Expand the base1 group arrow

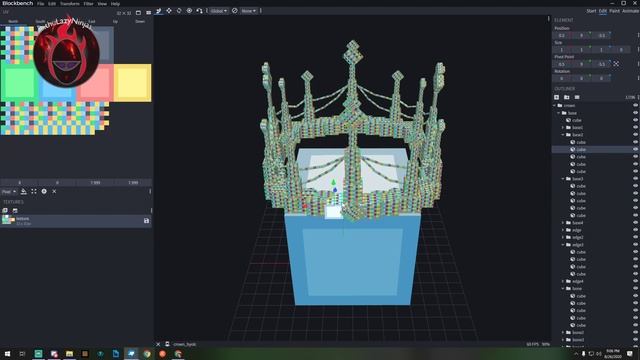563,127
